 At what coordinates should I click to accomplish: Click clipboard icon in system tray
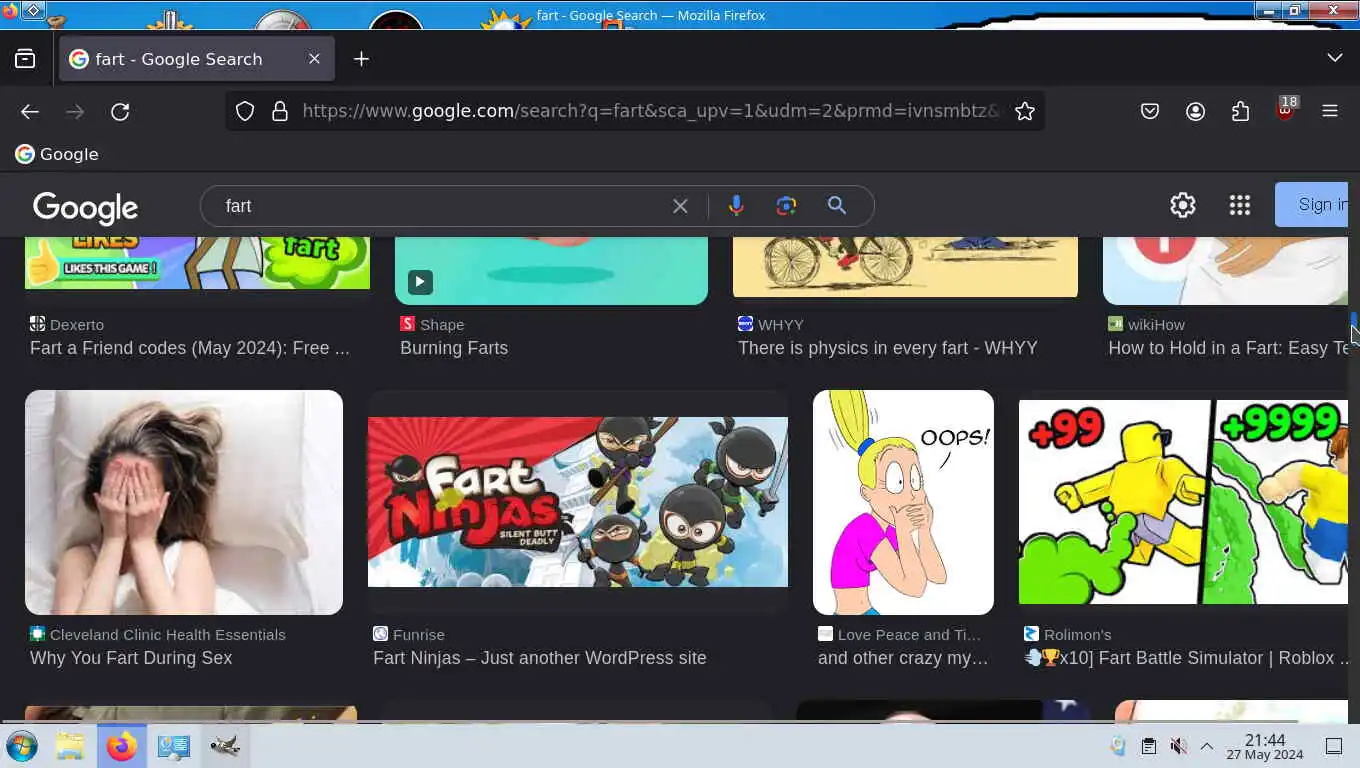click(x=1149, y=746)
